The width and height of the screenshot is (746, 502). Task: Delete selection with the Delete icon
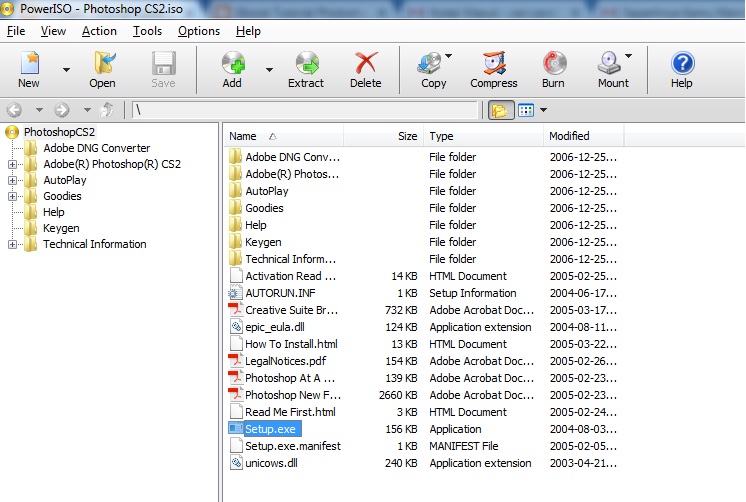pyautogui.click(x=366, y=63)
